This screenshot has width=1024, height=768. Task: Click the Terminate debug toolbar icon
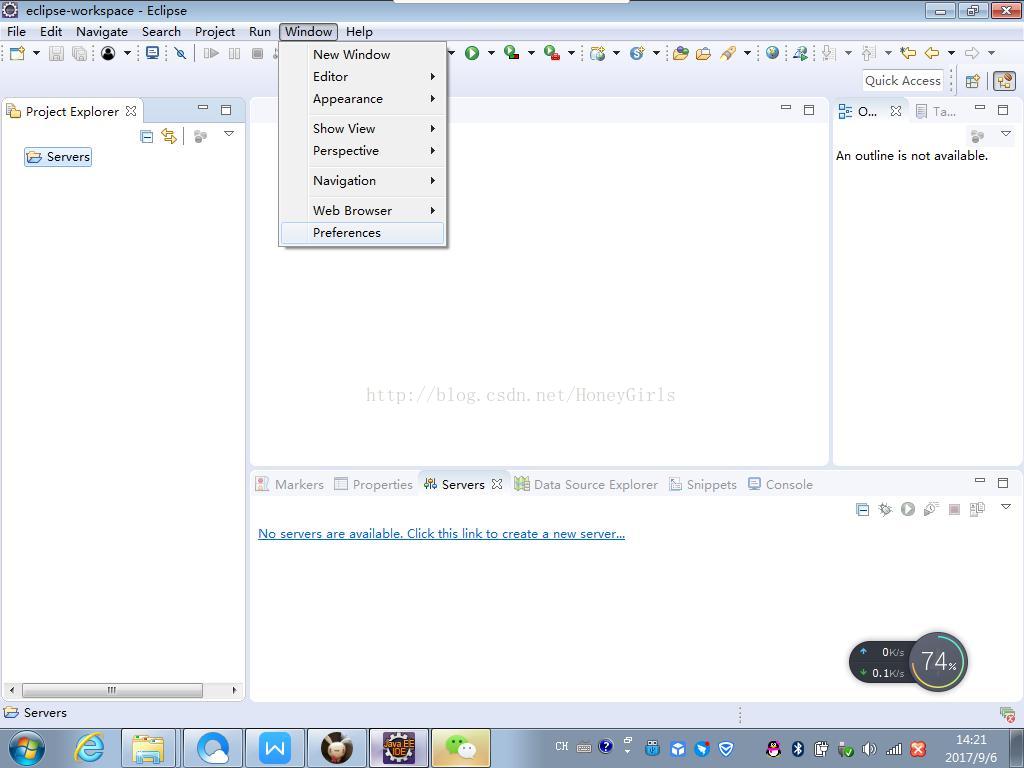coord(257,54)
